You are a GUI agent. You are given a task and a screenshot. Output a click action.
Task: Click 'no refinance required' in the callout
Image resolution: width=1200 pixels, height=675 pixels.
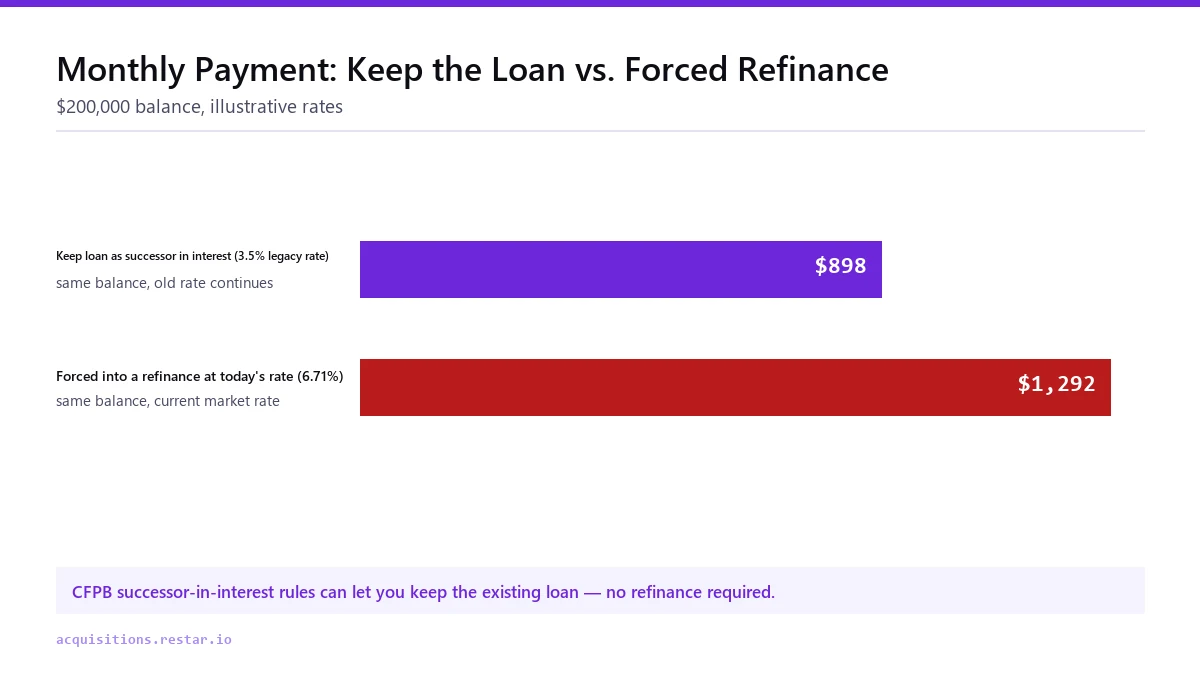[690, 592]
